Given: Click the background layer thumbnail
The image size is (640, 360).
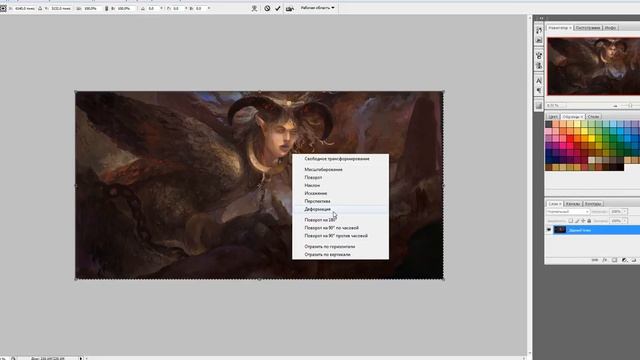Looking at the screenshot, I should point(560,230).
